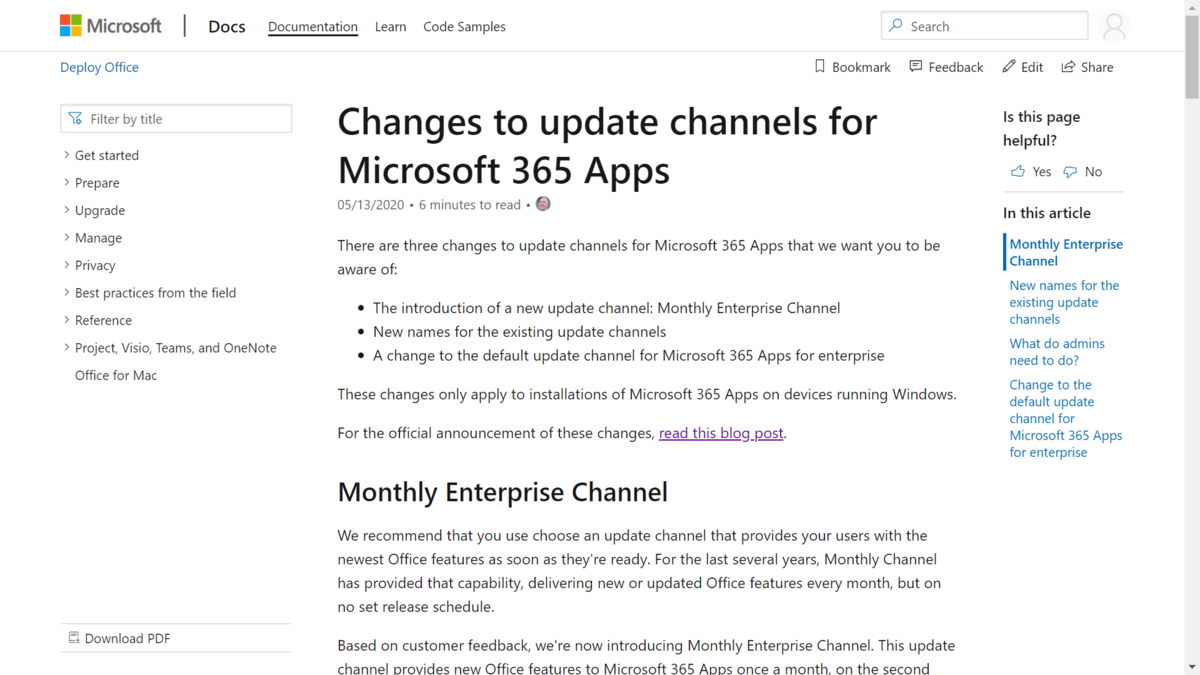1200x675 pixels.
Task: Click the Feedback button label
Action: click(x=955, y=67)
